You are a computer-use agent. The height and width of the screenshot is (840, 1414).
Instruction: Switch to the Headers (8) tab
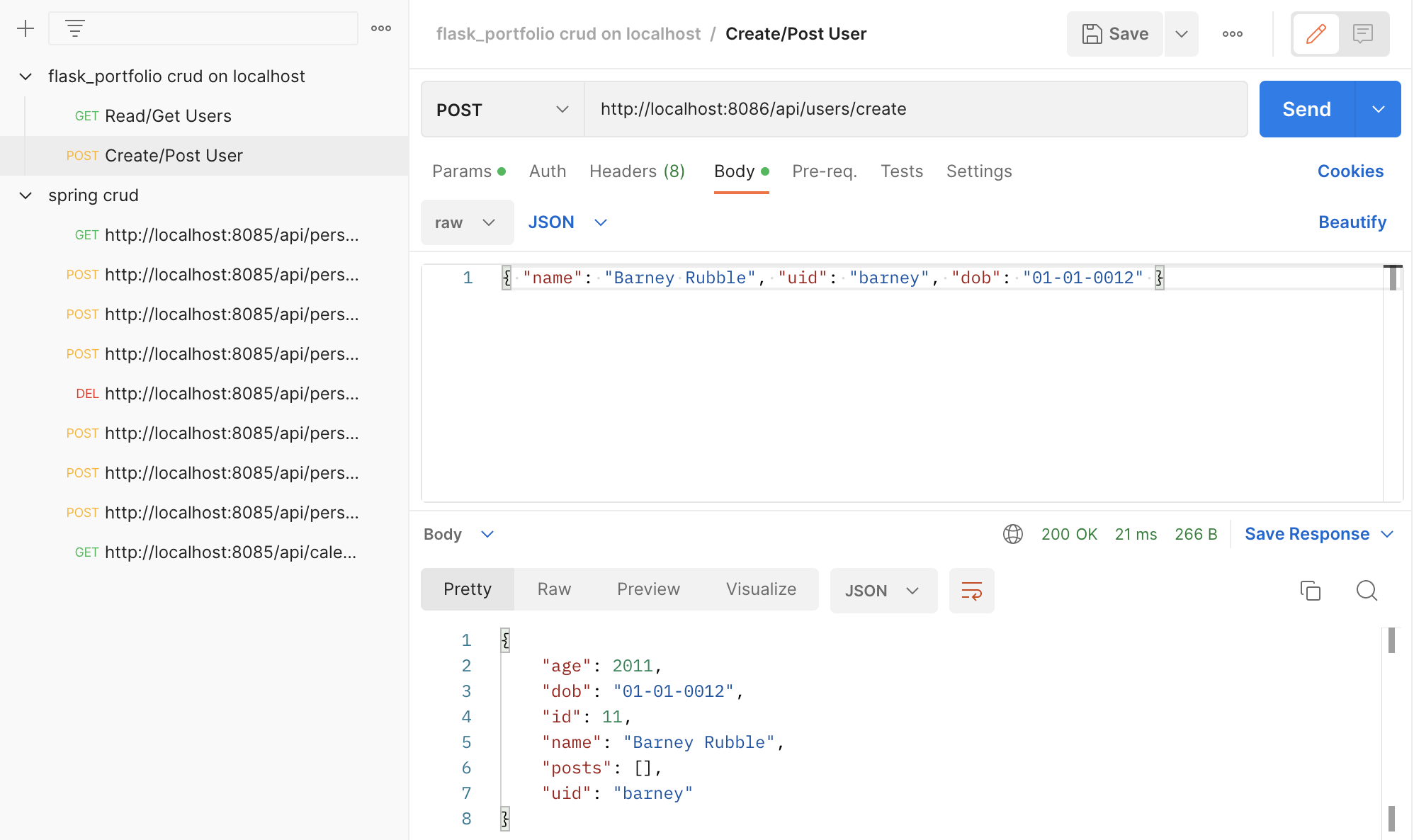pyautogui.click(x=636, y=171)
